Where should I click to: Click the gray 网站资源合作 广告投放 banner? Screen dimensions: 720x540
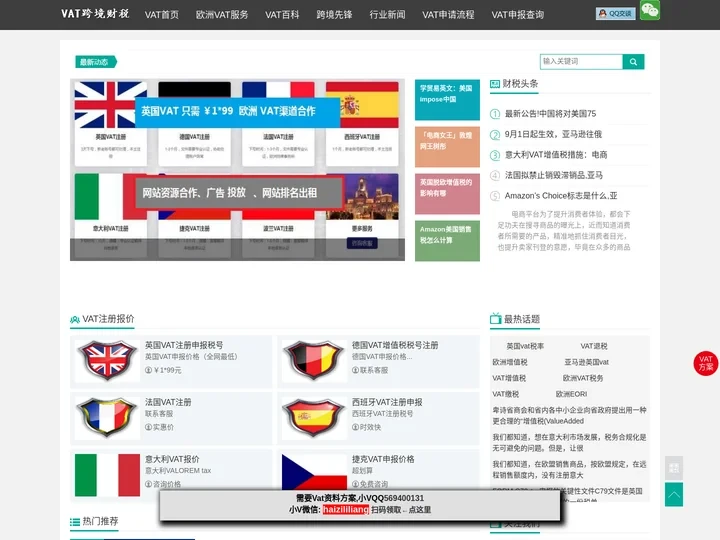pos(239,193)
